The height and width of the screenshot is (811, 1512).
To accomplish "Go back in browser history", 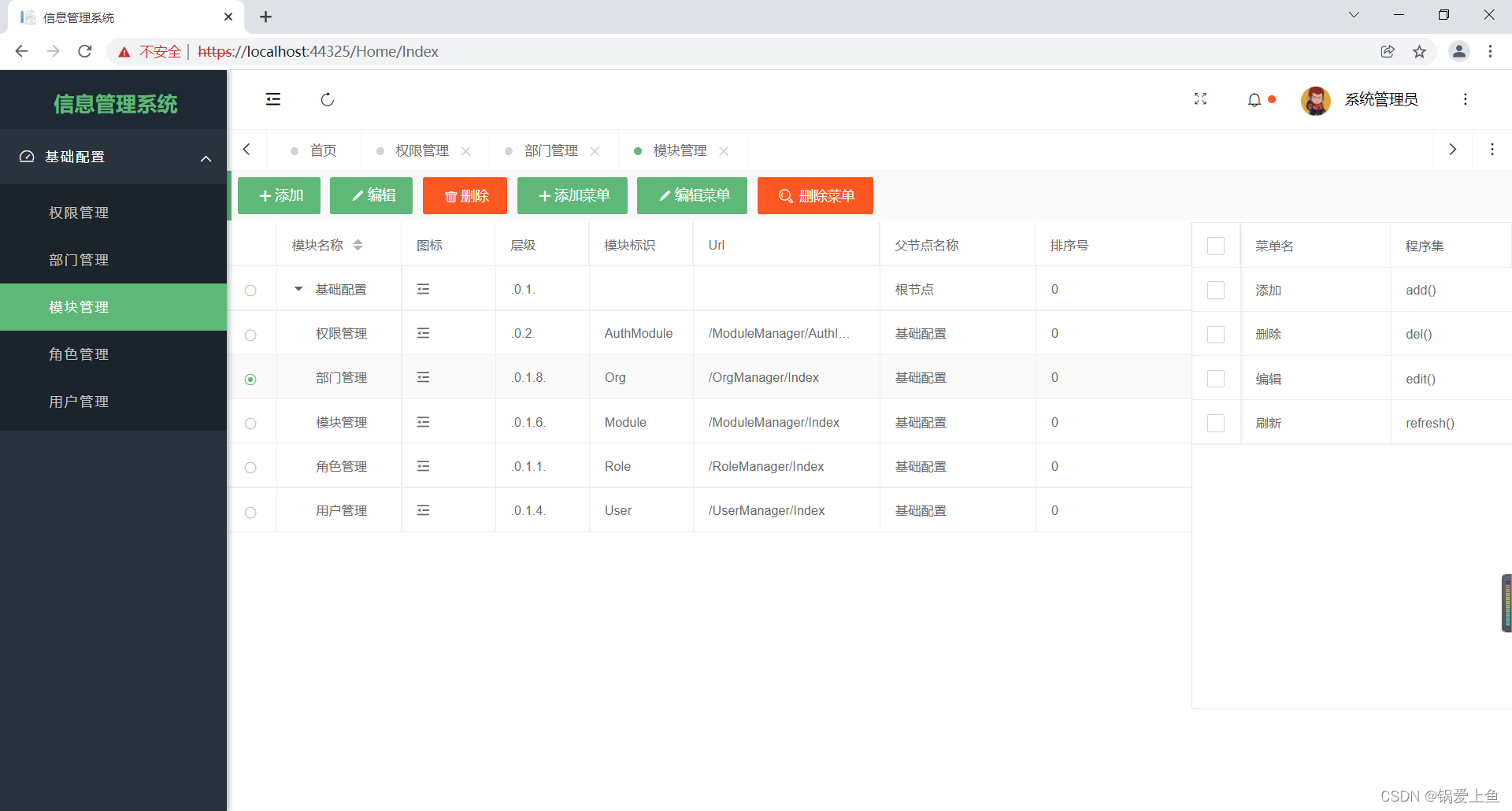I will click(x=22, y=51).
